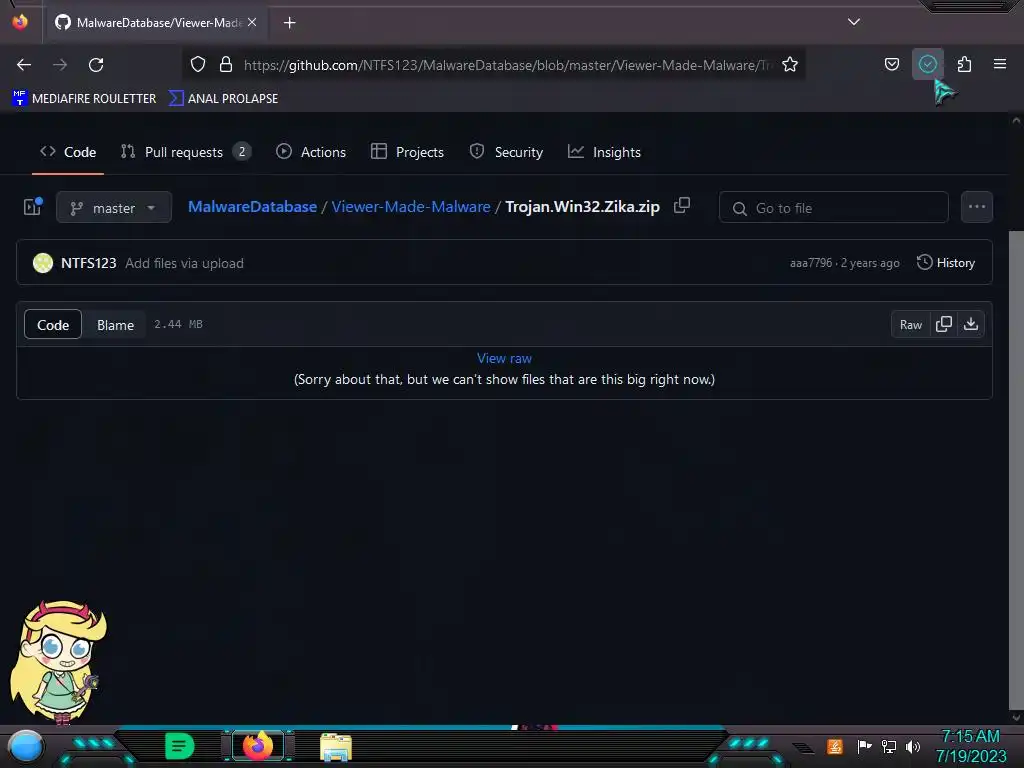
Task: Open the Insights tab
Action: click(x=604, y=152)
